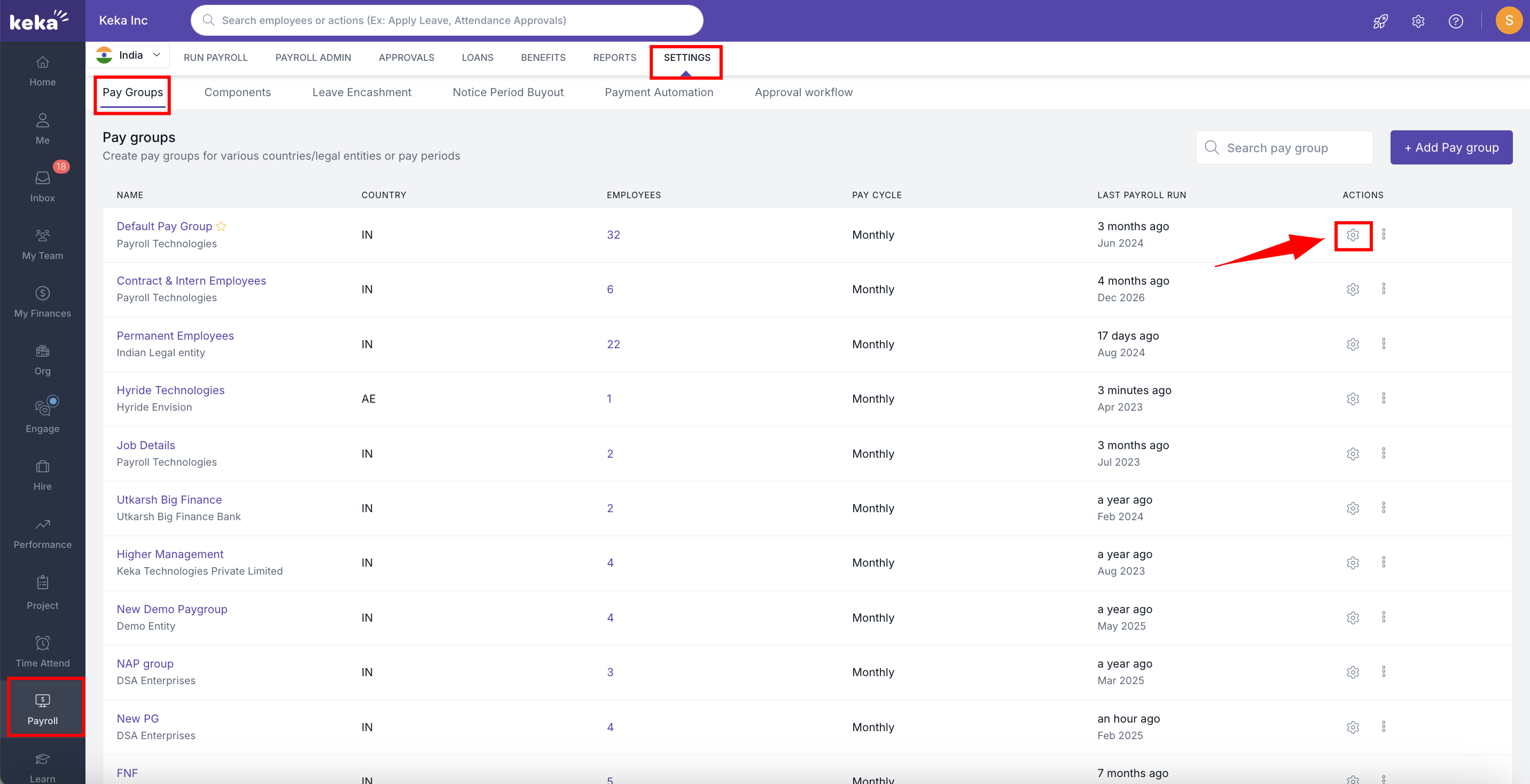Open the Performance module
The image size is (1530, 784).
click(x=42, y=533)
